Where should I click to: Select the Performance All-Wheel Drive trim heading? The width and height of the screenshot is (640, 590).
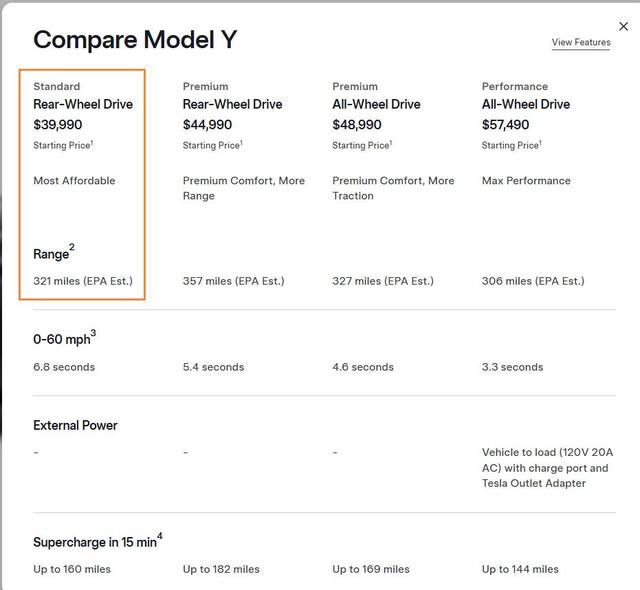(526, 104)
